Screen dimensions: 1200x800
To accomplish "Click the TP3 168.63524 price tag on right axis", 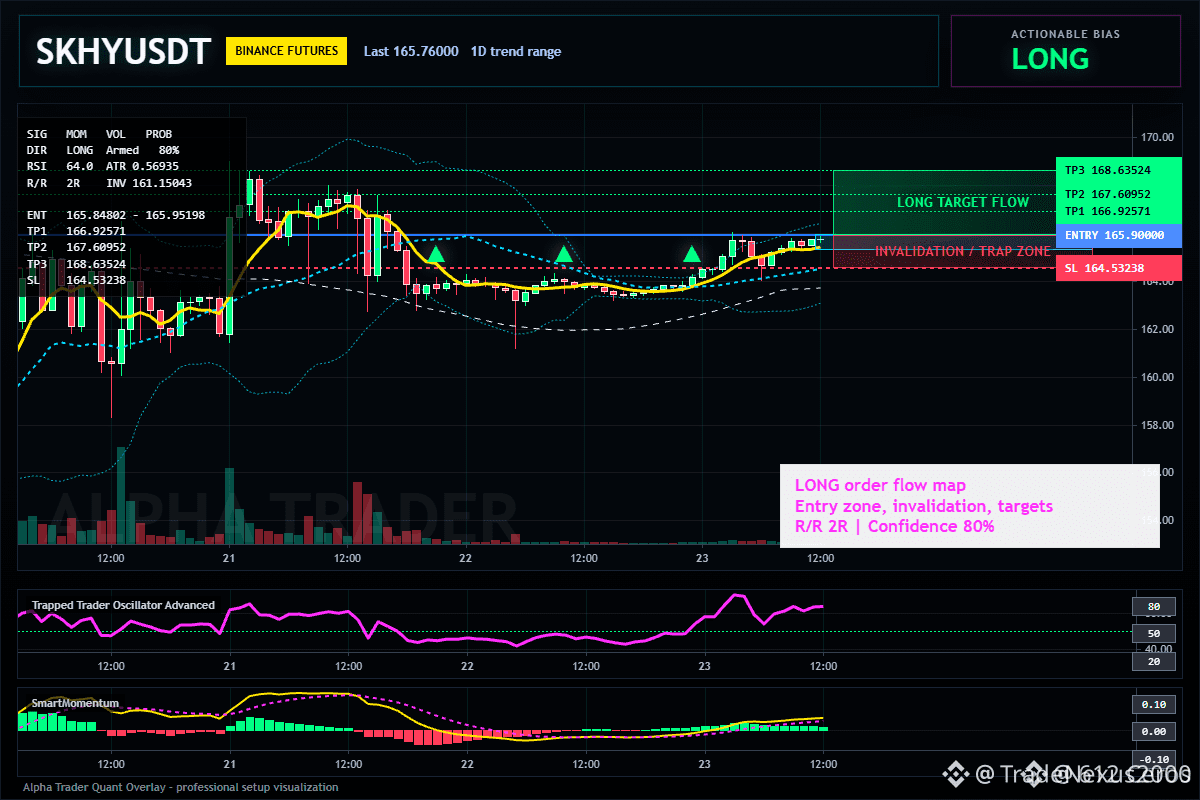I will click(1118, 170).
